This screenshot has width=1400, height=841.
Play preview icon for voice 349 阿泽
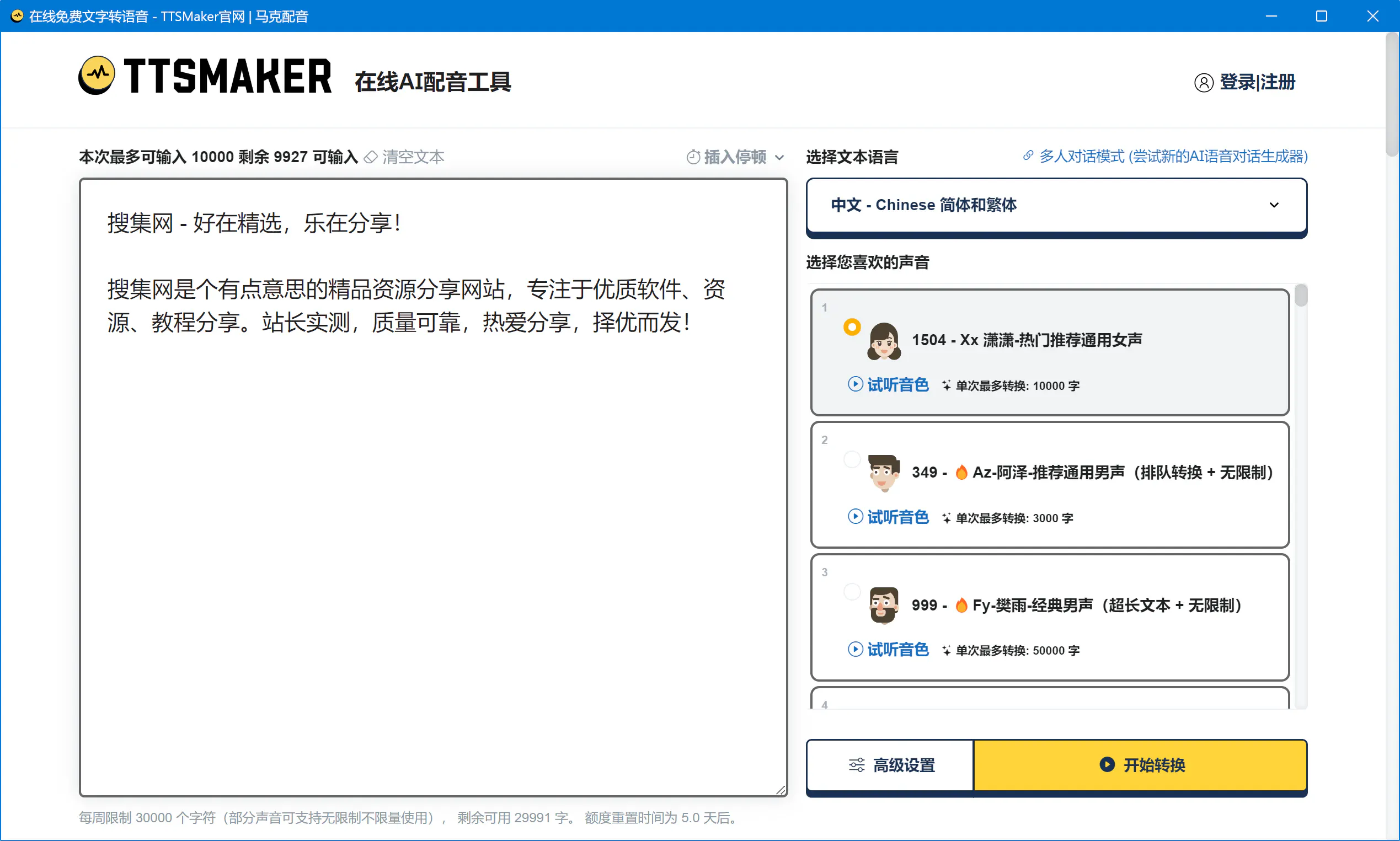[856, 517]
